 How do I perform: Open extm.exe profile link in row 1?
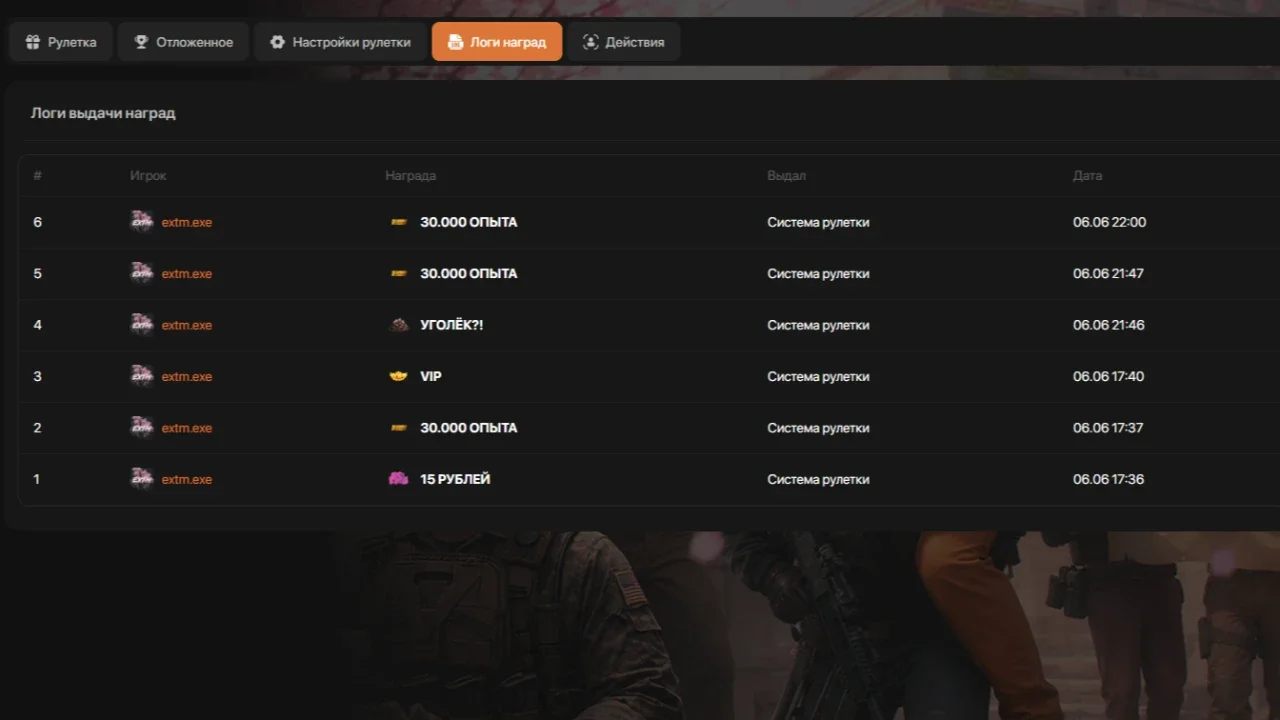[187, 479]
